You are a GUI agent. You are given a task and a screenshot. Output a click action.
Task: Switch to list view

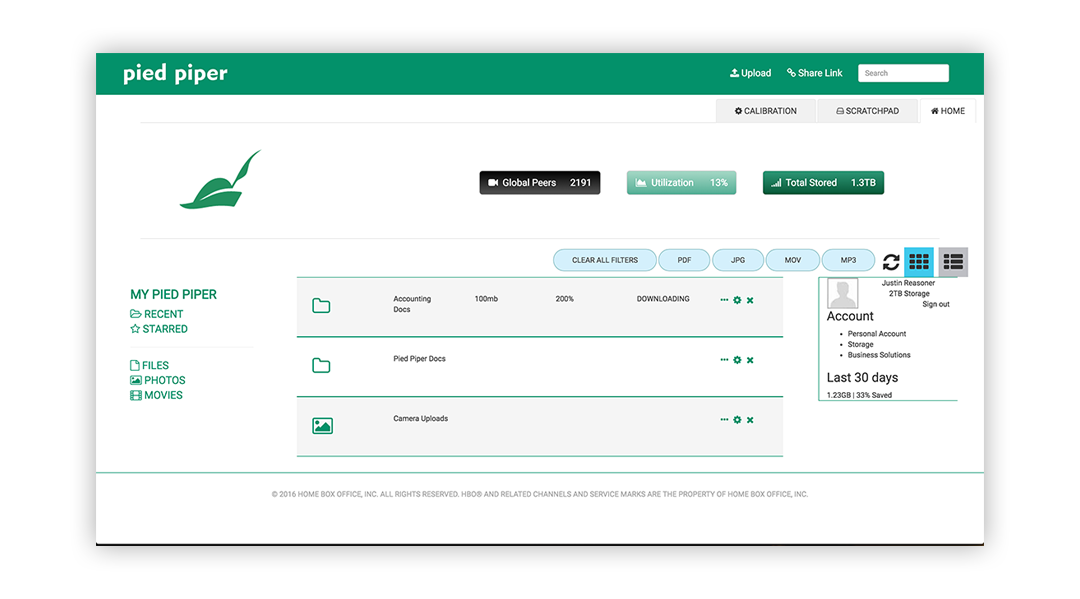pyautogui.click(x=953, y=262)
